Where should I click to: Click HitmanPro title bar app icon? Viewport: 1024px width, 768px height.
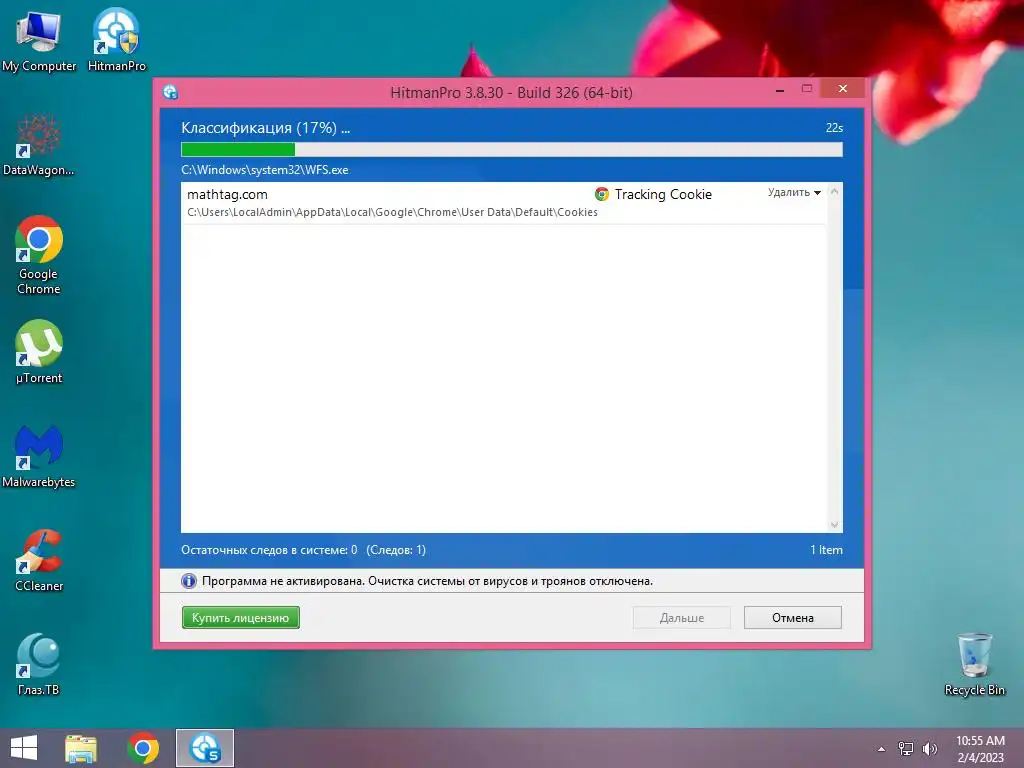(170, 92)
